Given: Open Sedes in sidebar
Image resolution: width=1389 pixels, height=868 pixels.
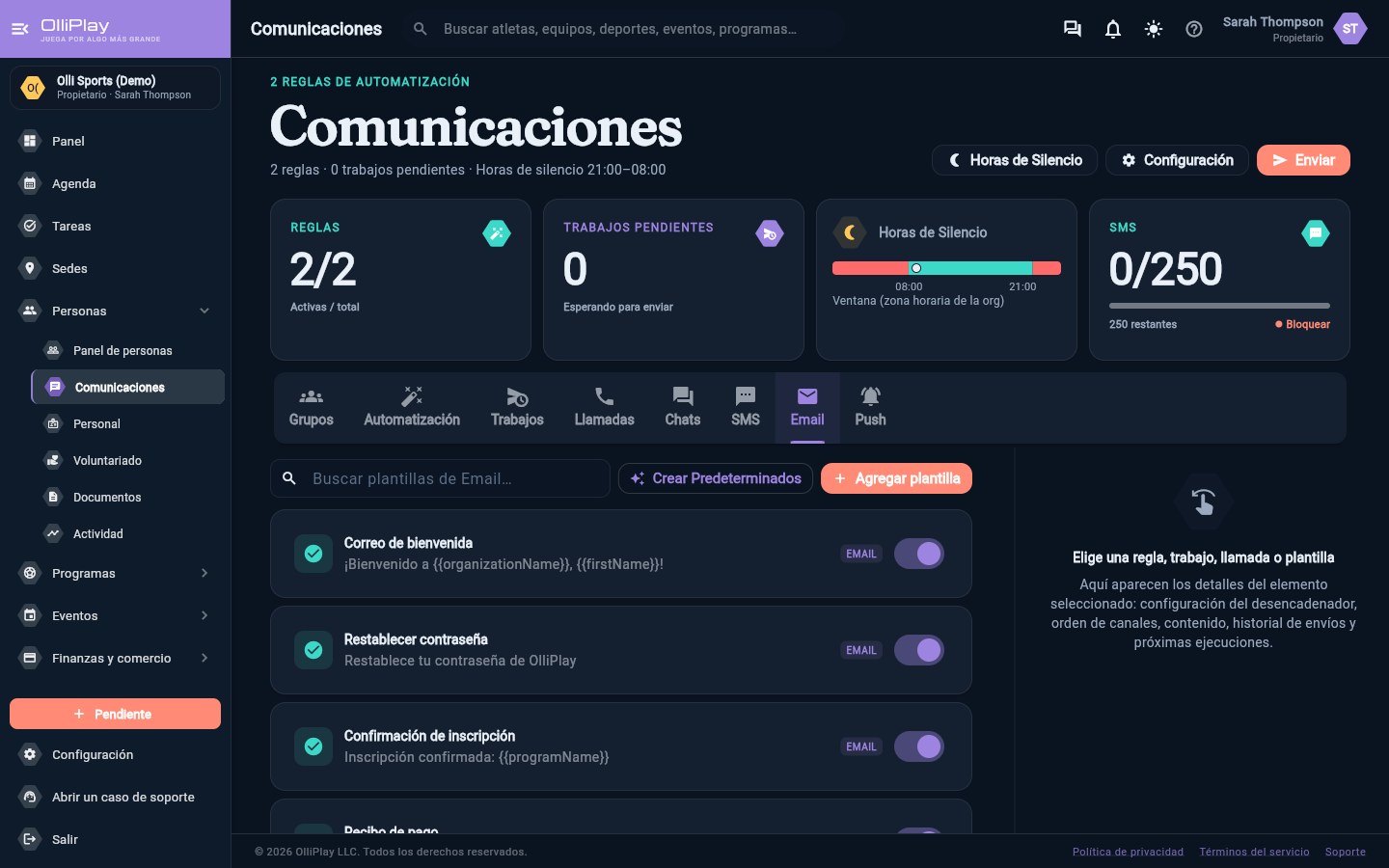Looking at the screenshot, I should [x=116, y=268].
